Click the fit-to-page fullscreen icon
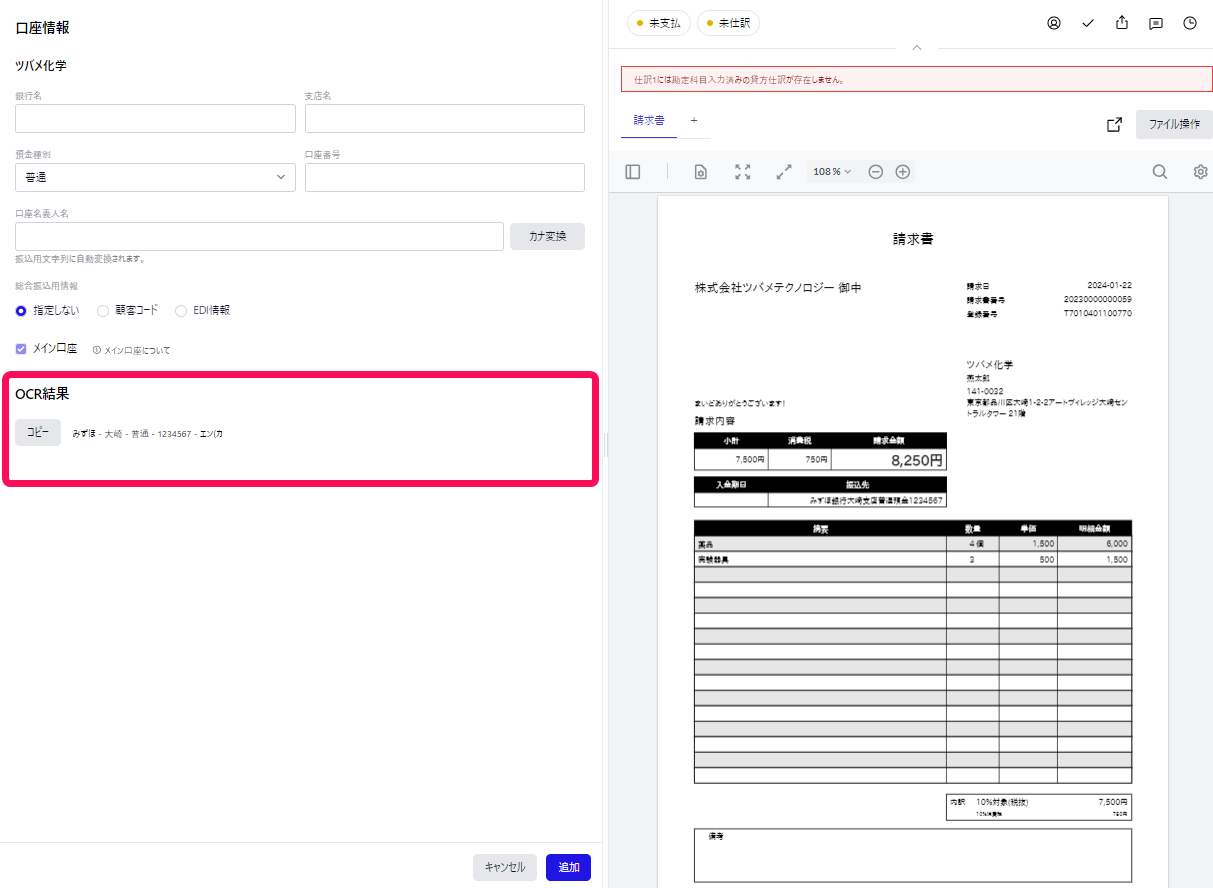Image resolution: width=1213 pixels, height=888 pixels. 743,172
